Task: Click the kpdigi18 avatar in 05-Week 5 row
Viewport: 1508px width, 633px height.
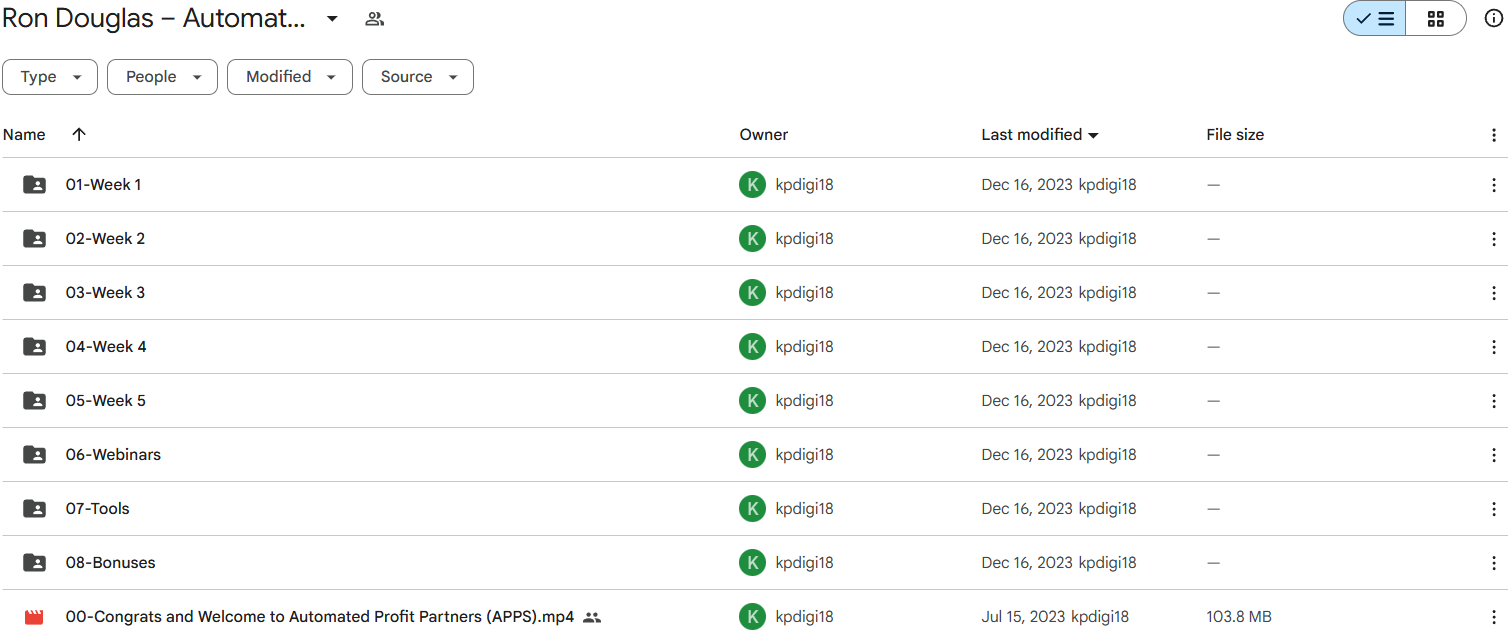Action: click(x=752, y=401)
